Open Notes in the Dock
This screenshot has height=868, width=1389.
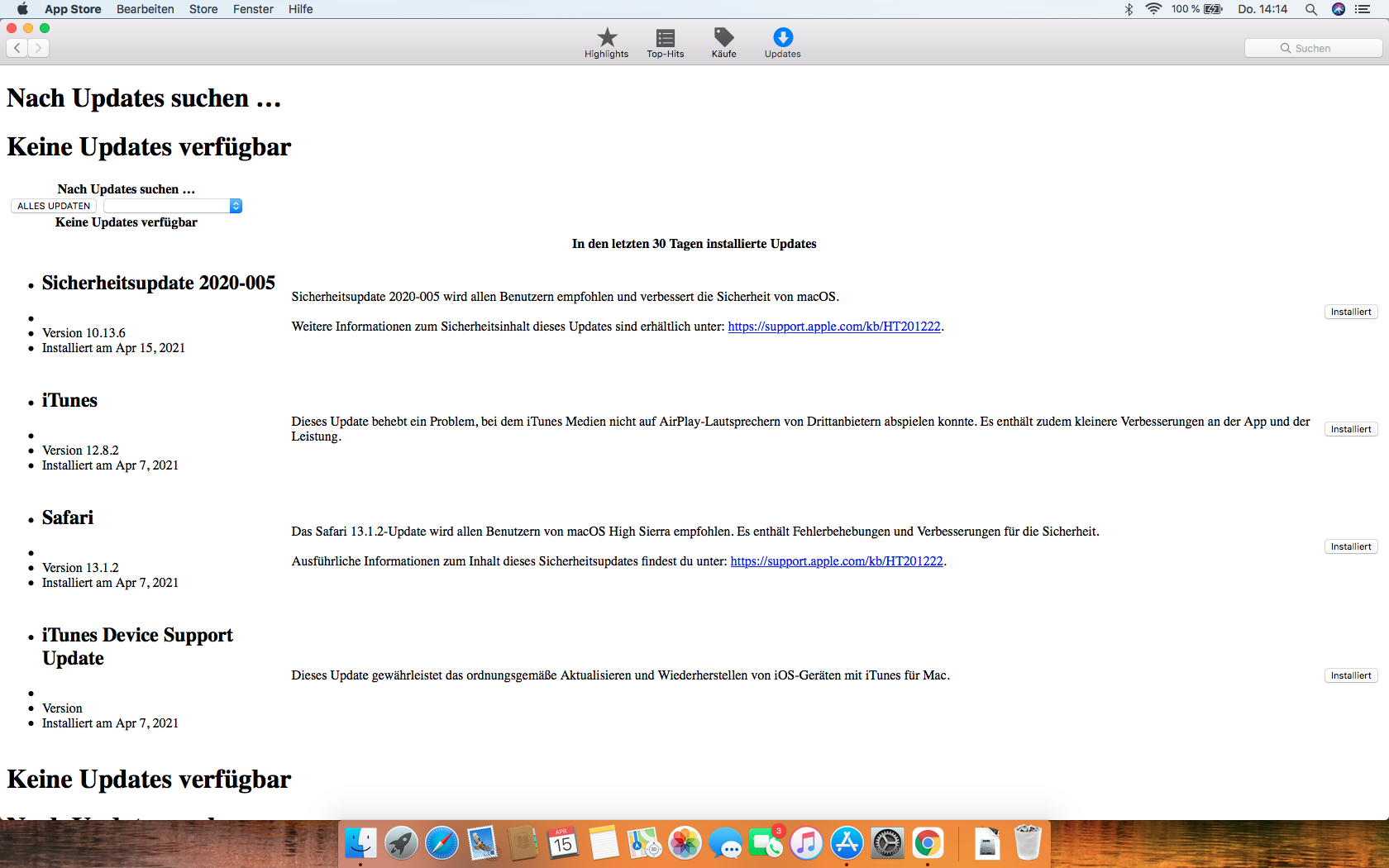[x=604, y=843]
